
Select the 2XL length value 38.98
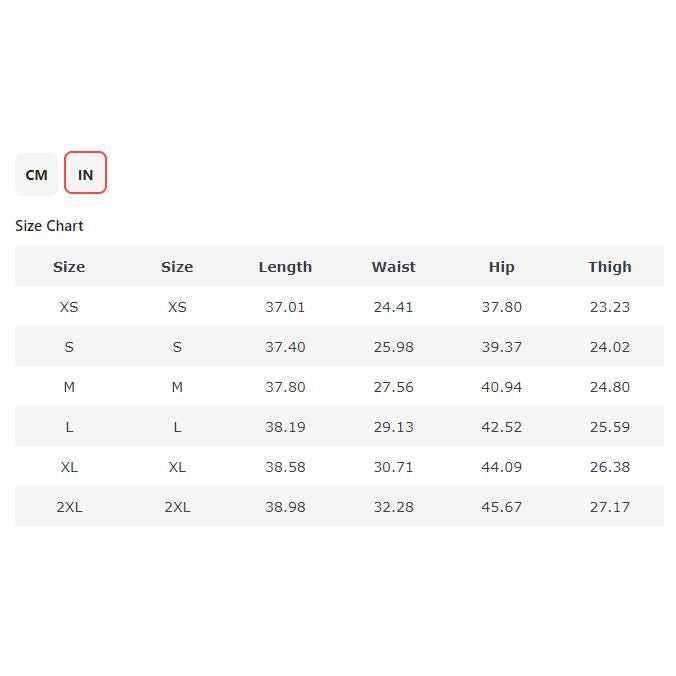click(x=285, y=507)
